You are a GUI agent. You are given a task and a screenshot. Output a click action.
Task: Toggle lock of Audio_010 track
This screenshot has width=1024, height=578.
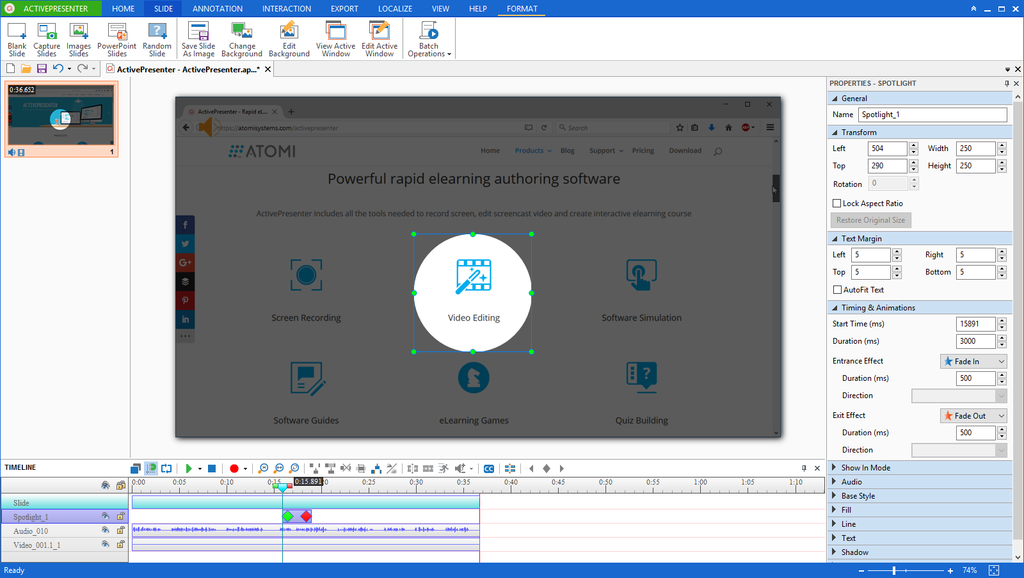121,530
